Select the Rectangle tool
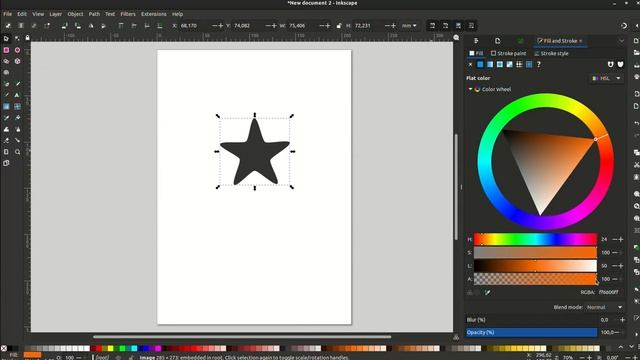 coord(6,50)
